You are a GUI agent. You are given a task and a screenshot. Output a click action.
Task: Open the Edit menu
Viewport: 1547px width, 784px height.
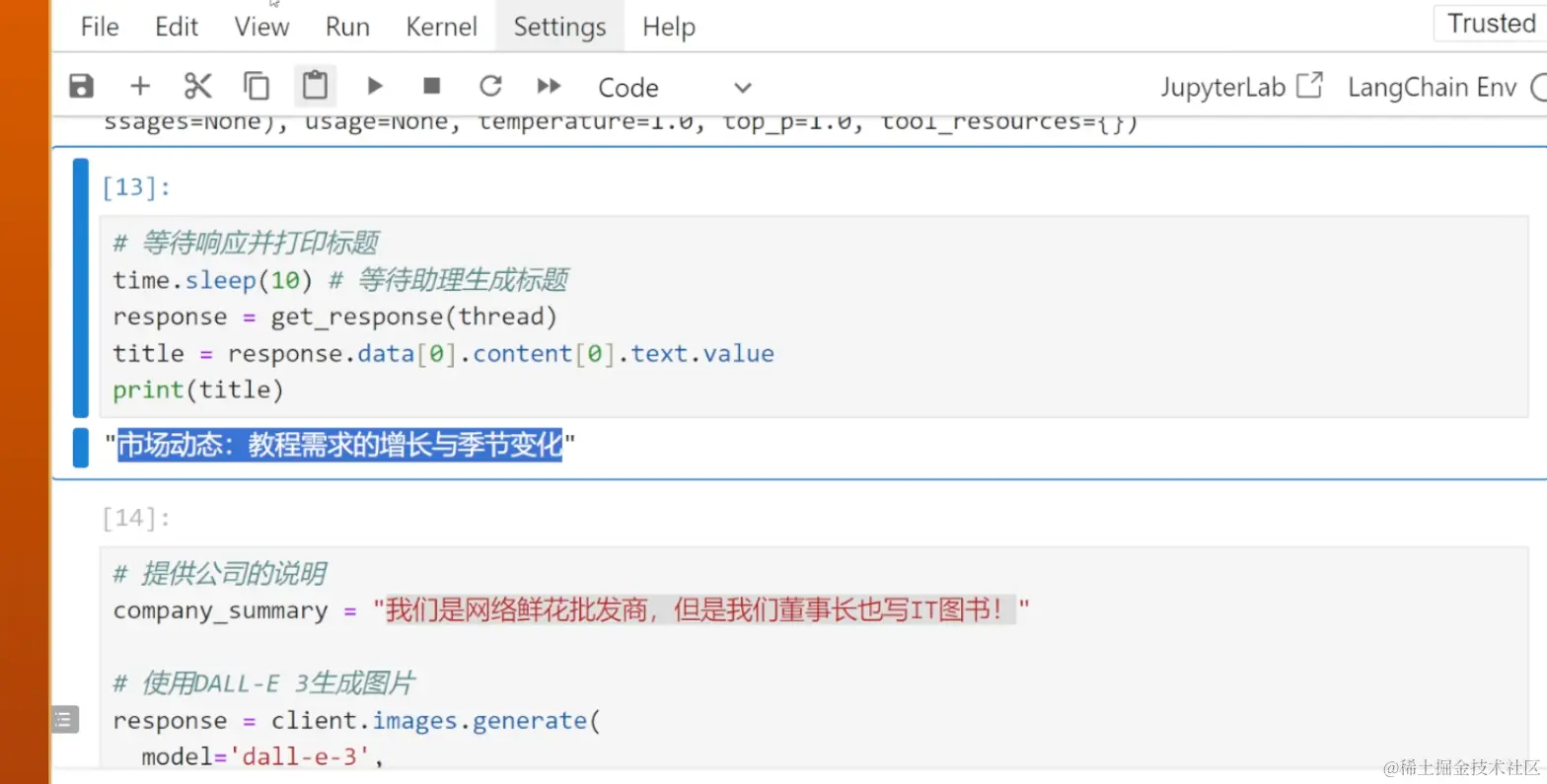point(177,27)
